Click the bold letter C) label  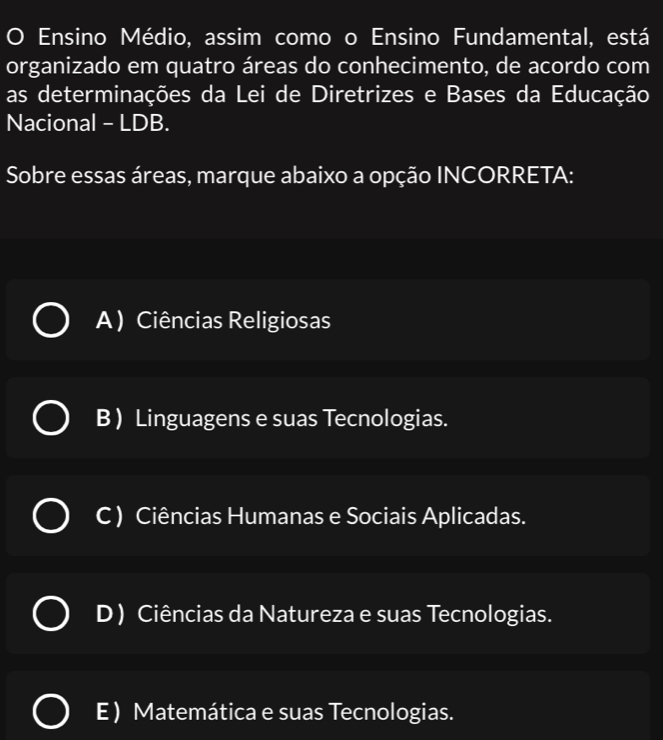click(x=109, y=516)
